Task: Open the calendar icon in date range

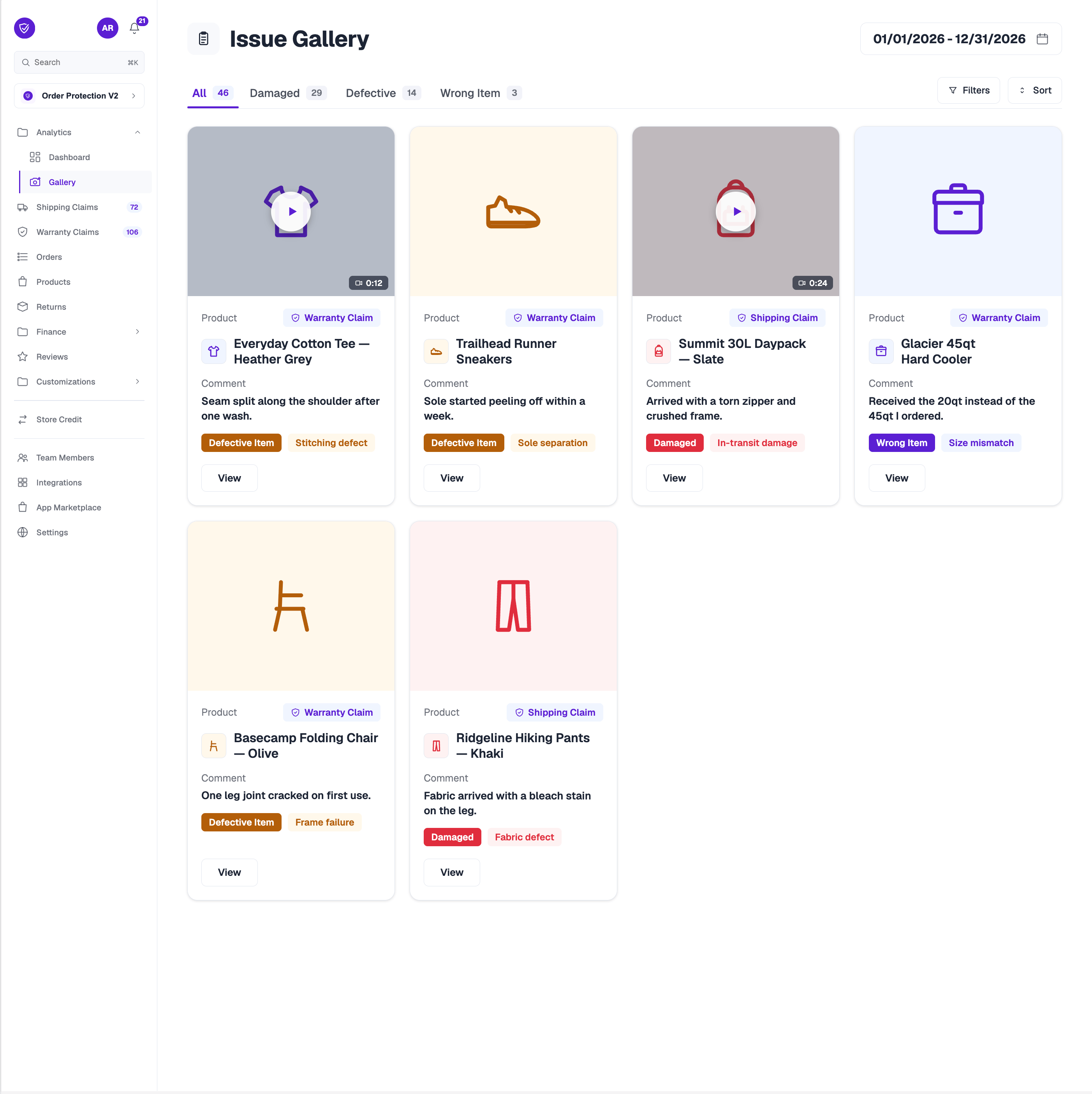Action: click(1042, 39)
